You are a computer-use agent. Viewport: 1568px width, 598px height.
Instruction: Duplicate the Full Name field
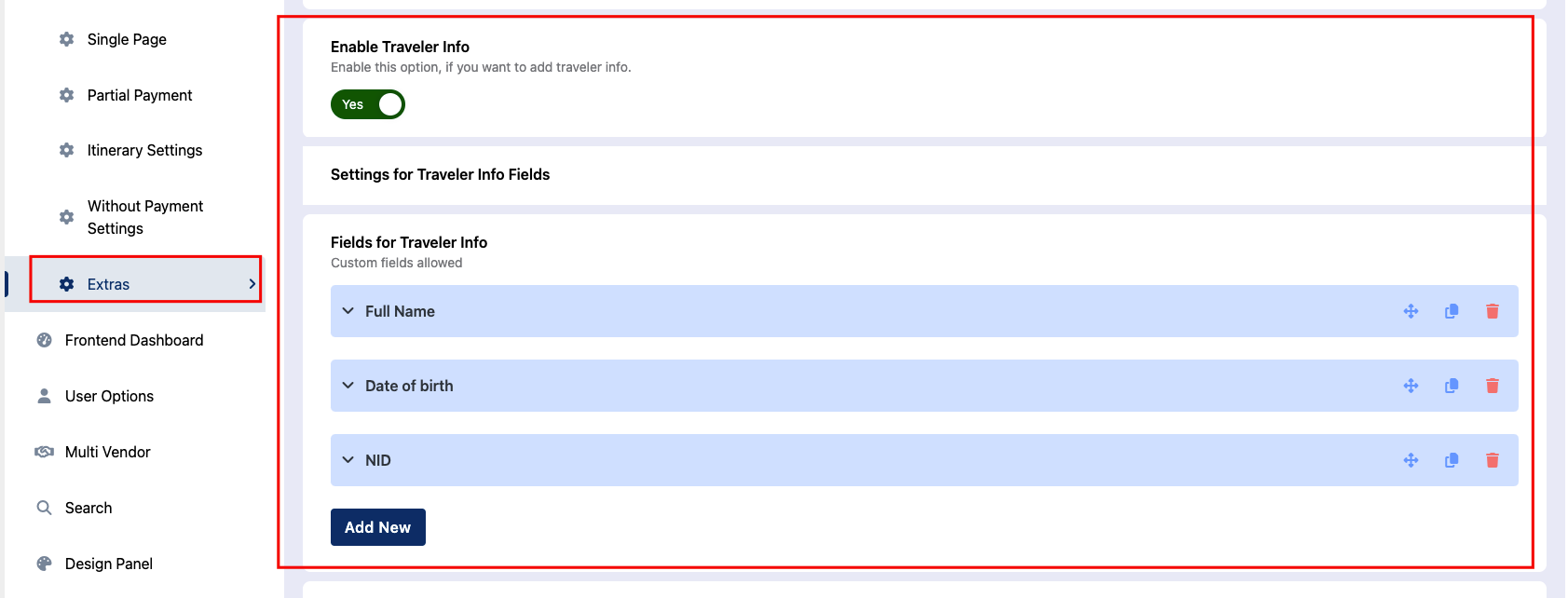[1452, 311]
